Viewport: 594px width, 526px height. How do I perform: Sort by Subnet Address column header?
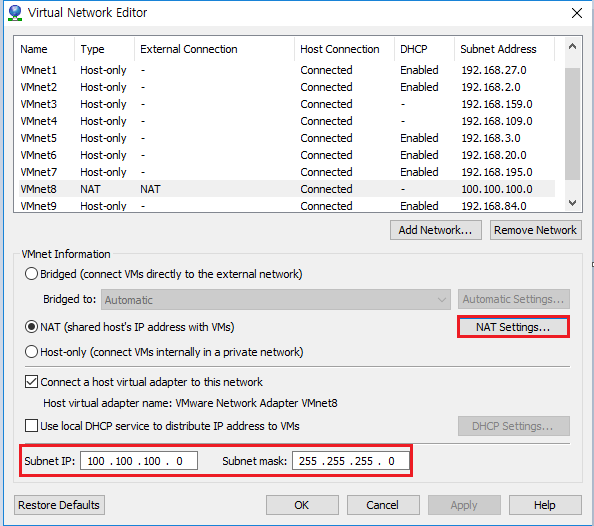(x=505, y=49)
